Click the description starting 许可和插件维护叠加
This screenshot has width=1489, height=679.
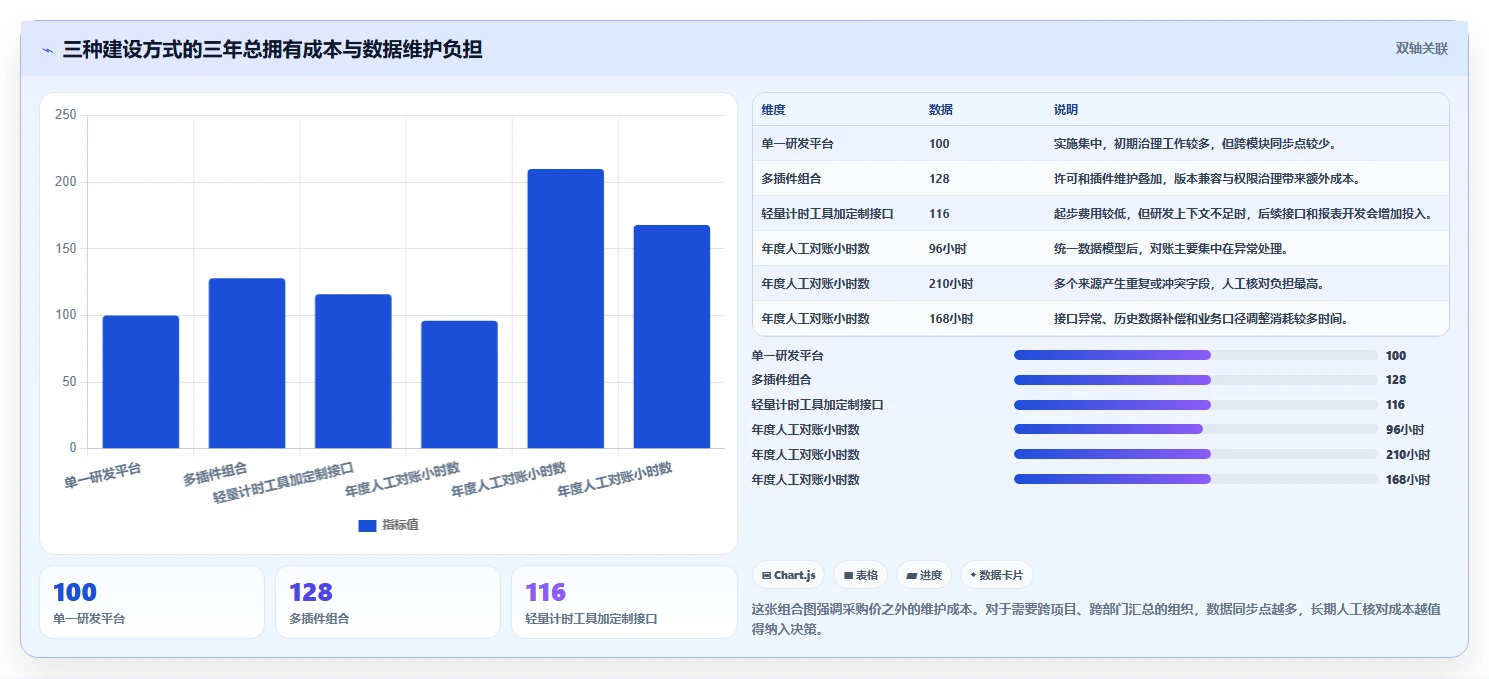tap(1206, 179)
